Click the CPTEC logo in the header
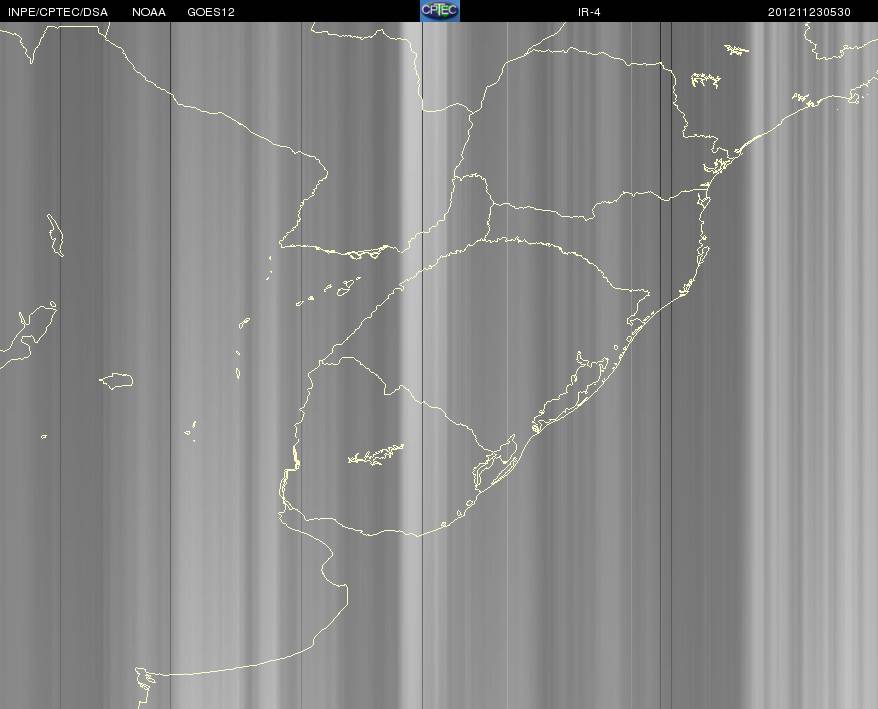878x709 pixels. 440,11
